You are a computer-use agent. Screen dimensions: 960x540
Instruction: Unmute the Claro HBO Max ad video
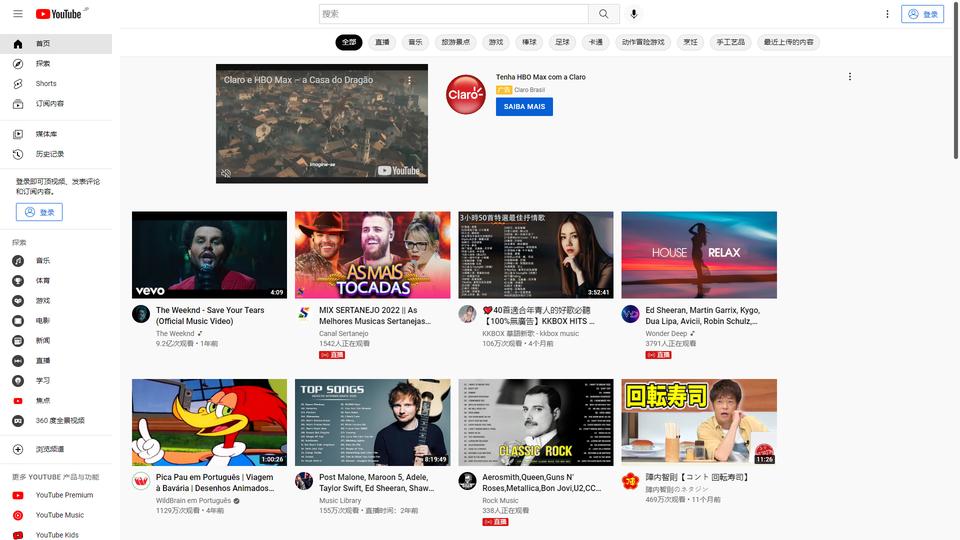(226, 173)
